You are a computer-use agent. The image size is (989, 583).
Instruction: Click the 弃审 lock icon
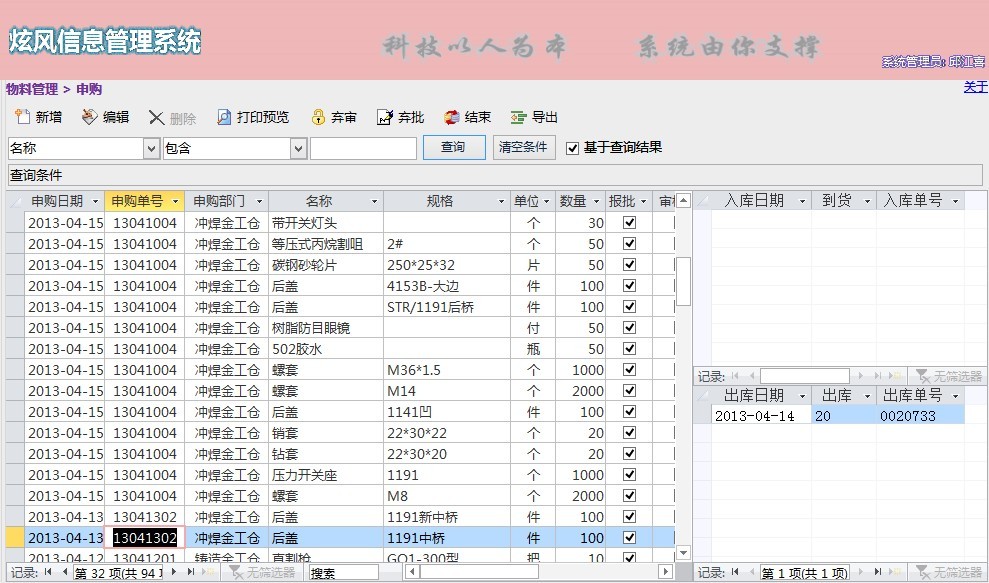coord(318,117)
